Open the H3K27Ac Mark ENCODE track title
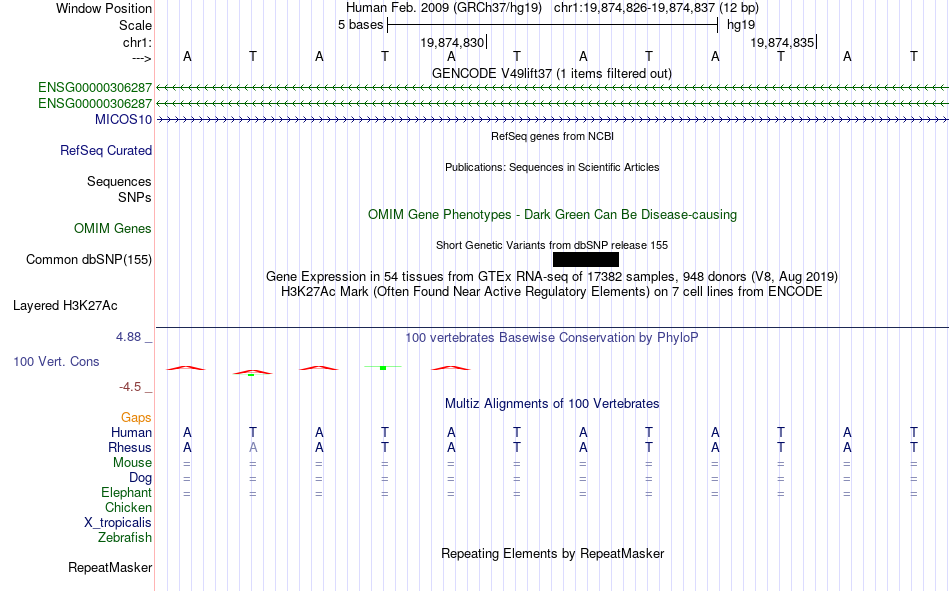The height and width of the screenshot is (591, 950). (x=552, y=292)
